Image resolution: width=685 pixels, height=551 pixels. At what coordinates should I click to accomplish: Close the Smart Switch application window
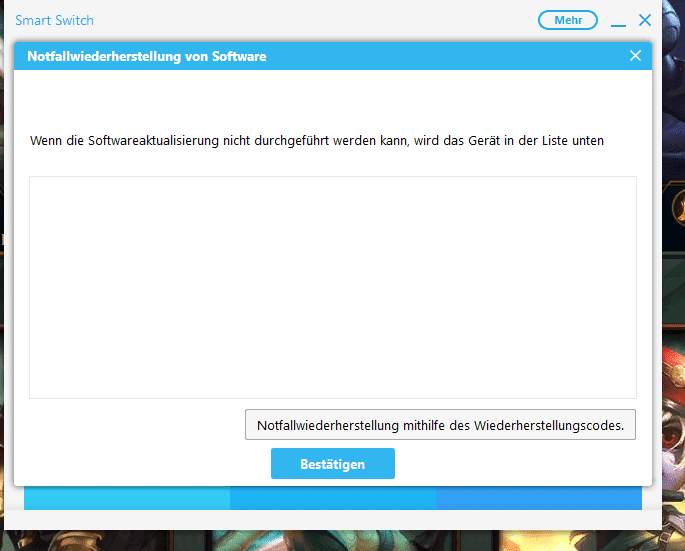[645, 20]
